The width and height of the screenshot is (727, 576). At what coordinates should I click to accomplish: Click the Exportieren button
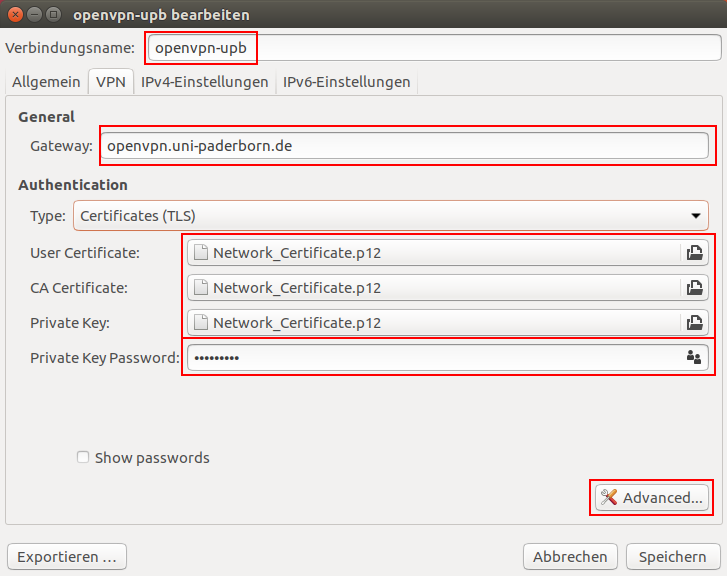click(67, 557)
